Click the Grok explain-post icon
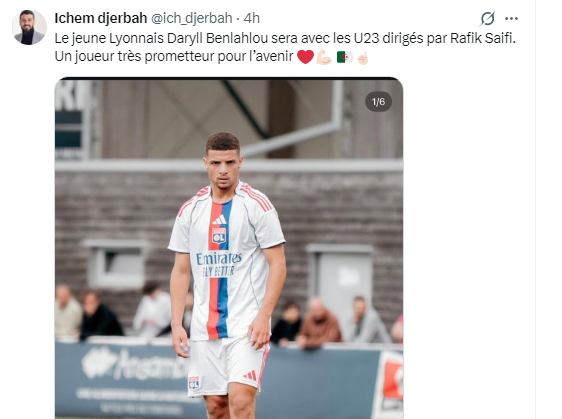The height and width of the screenshot is (419, 562). point(487,18)
